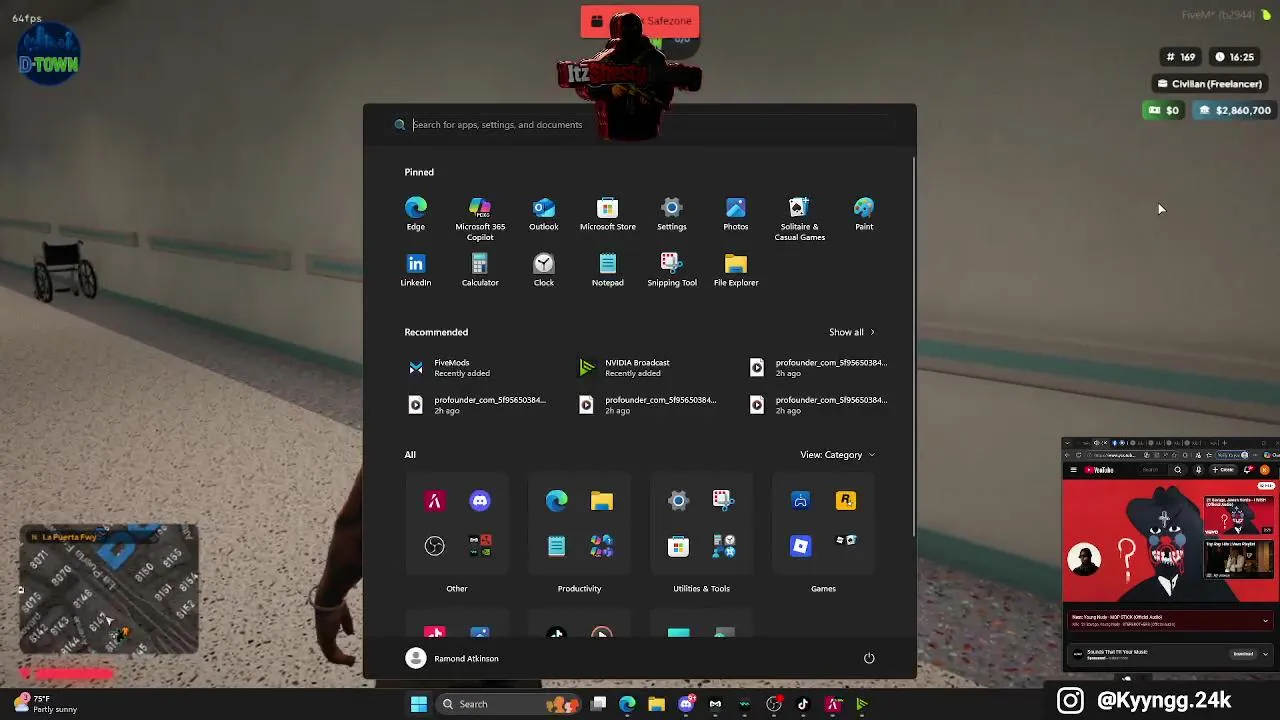
Task: Click the Start menu search field
Action: (x=640, y=125)
